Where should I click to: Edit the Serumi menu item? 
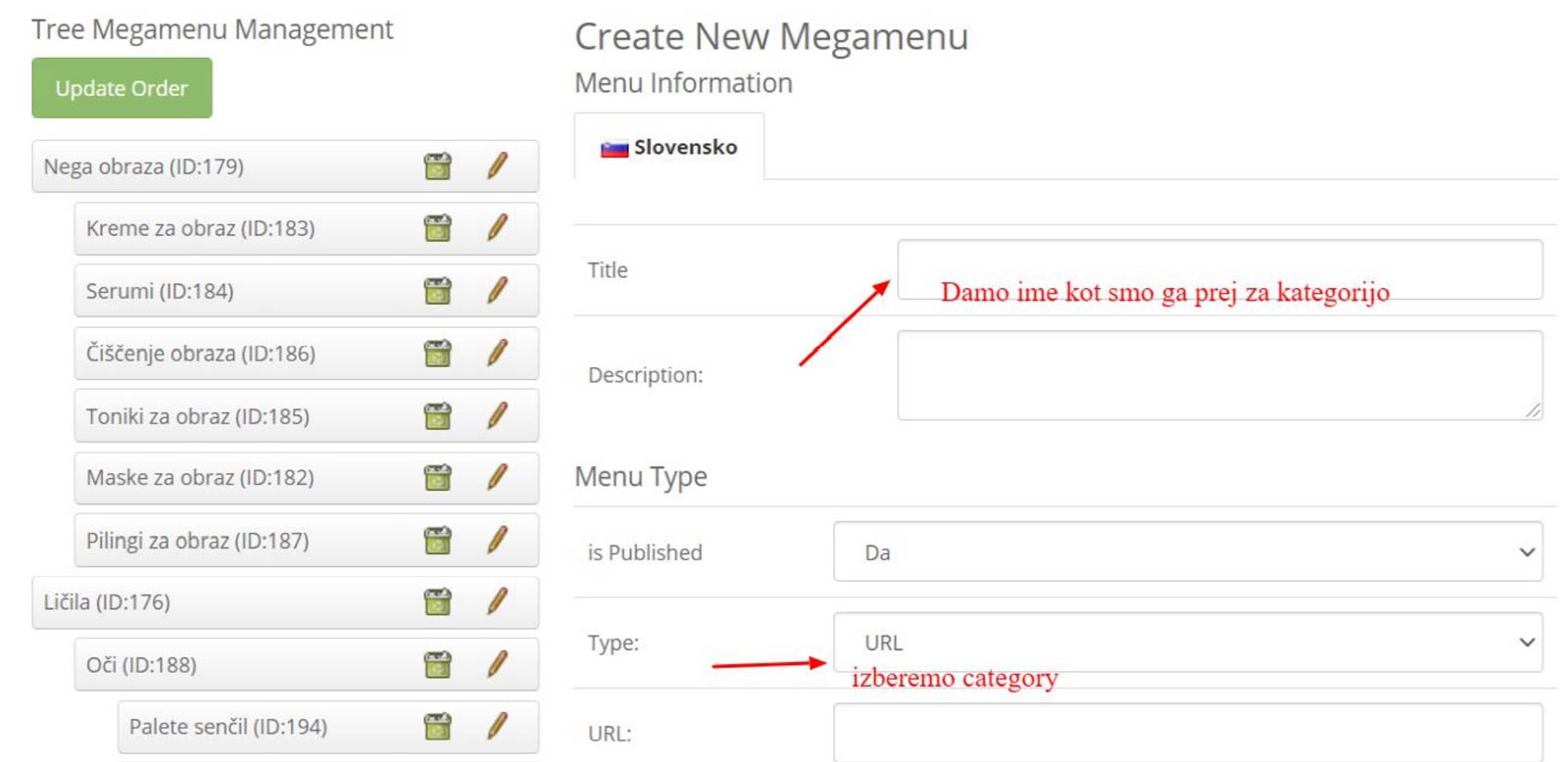pos(498,290)
